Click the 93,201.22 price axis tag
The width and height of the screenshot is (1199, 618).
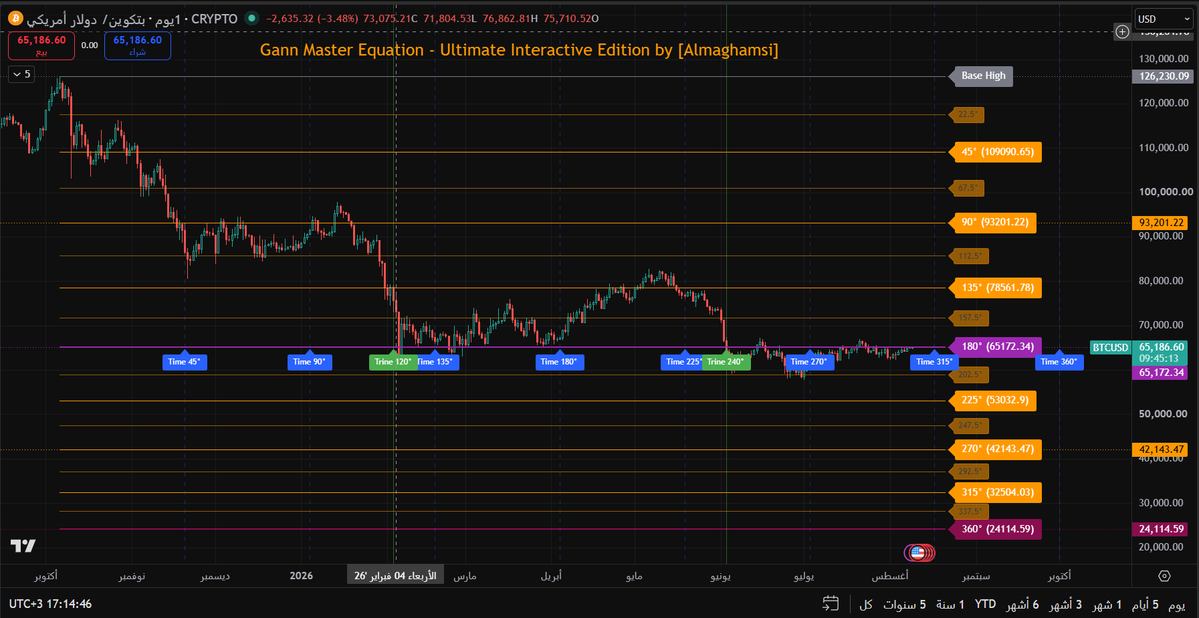pyautogui.click(x=1162, y=223)
